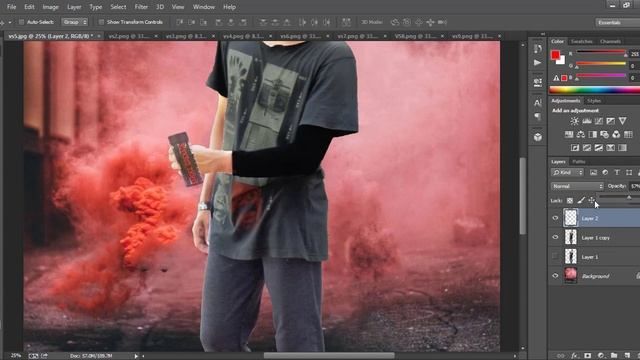Enable the Auto-Select checkbox

pos(22,22)
